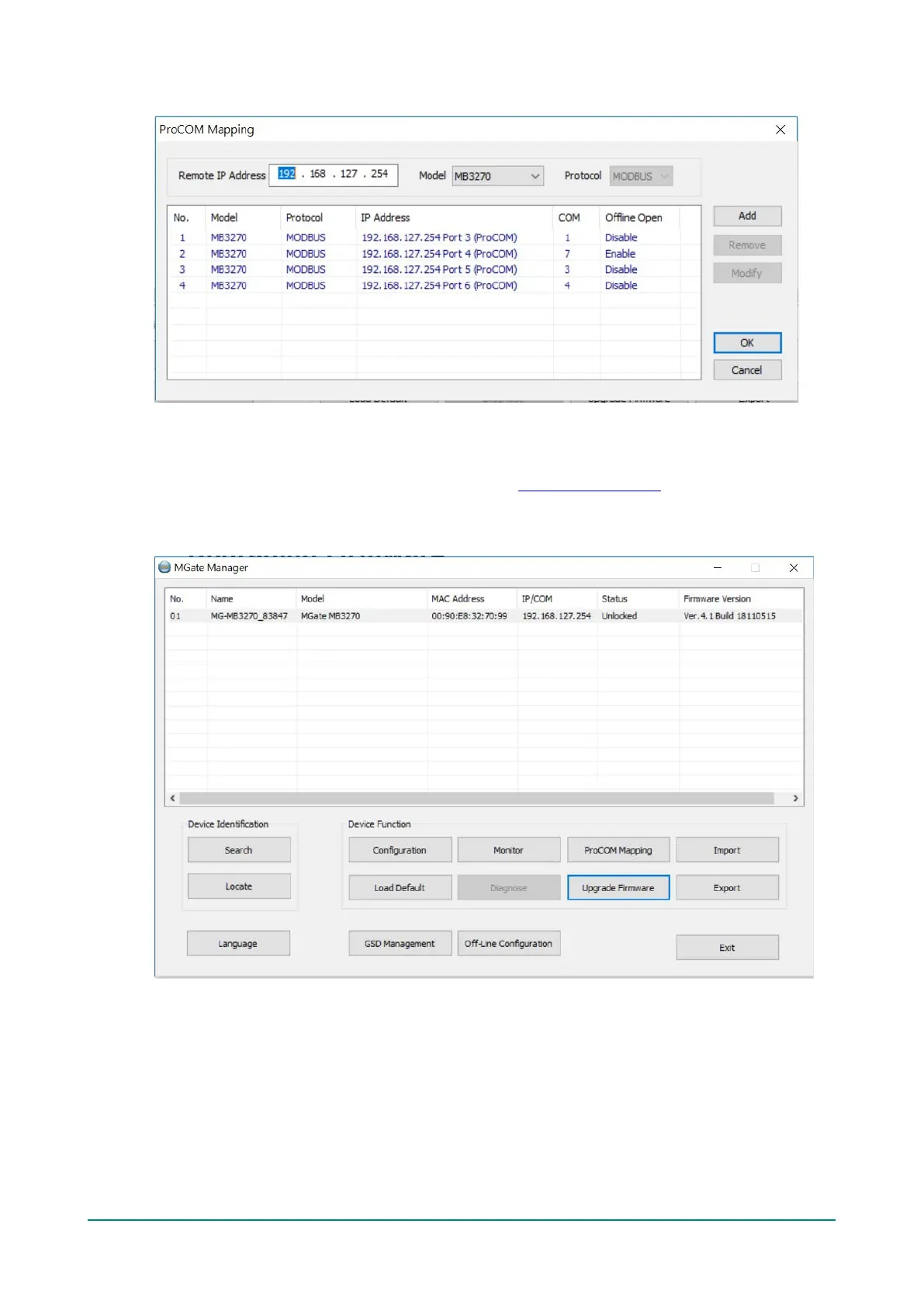924x1307 pixels.
Task: Open the Monitor function
Action: coord(509,851)
